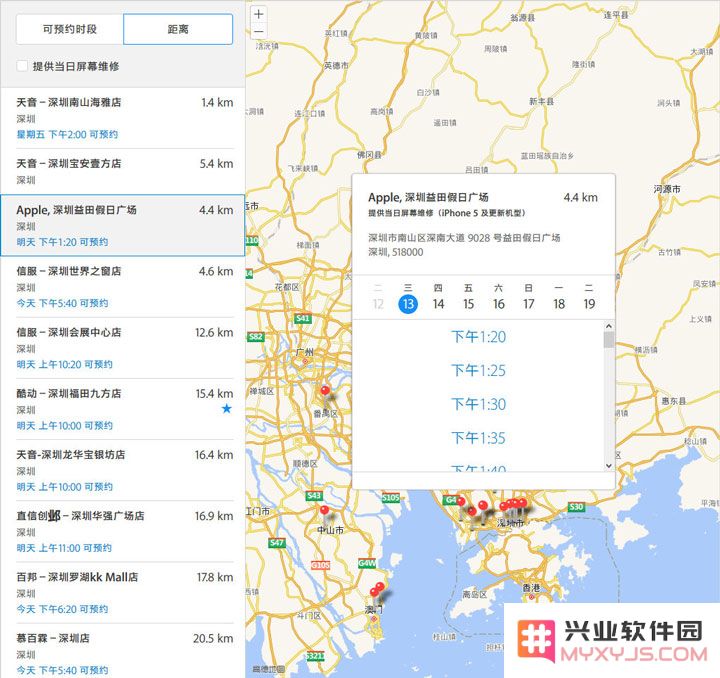Image resolution: width=720 pixels, height=678 pixels.
Task: Select 直信创邺 – 深圳华强广场店 store
Action: 124,531
